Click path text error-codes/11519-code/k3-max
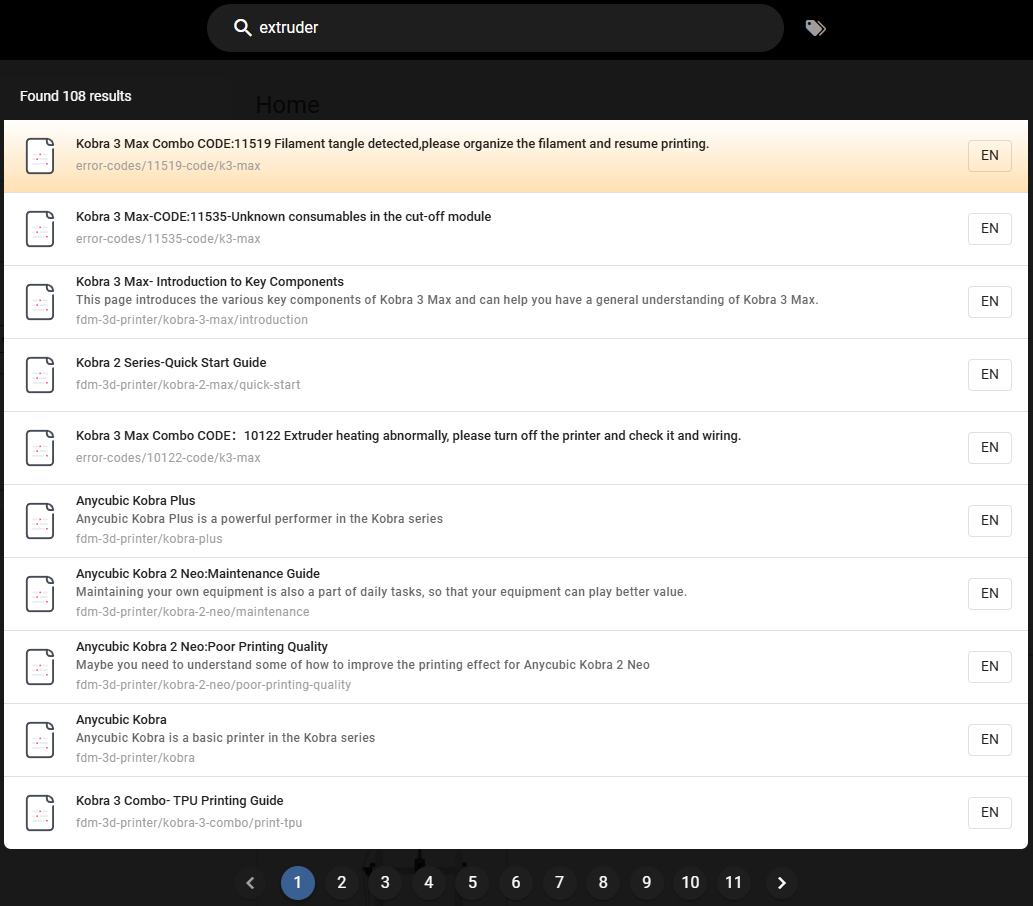The width and height of the screenshot is (1033, 906). [x=168, y=166]
